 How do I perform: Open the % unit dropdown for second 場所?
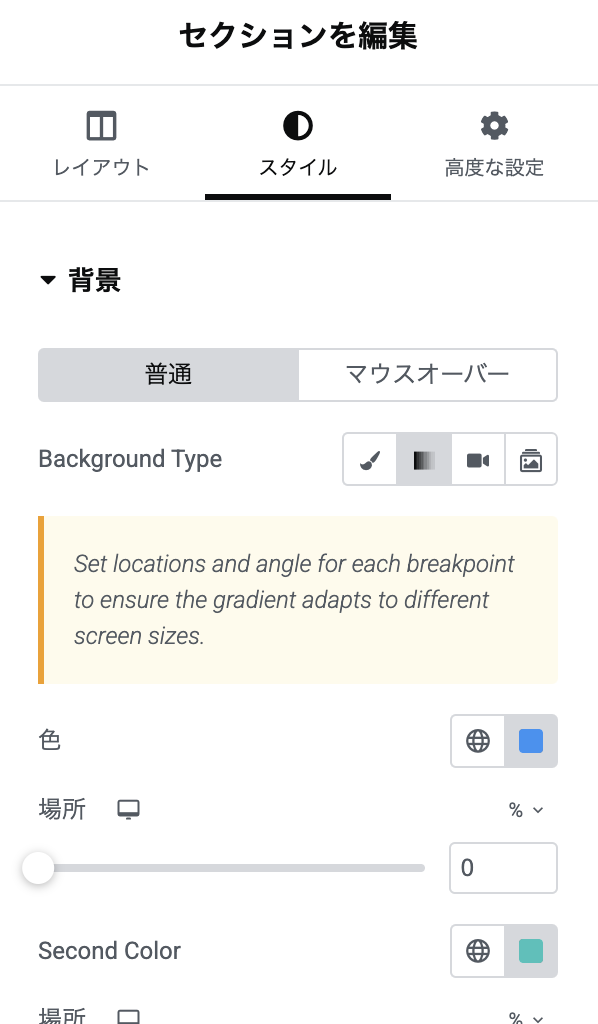coord(526,1017)
